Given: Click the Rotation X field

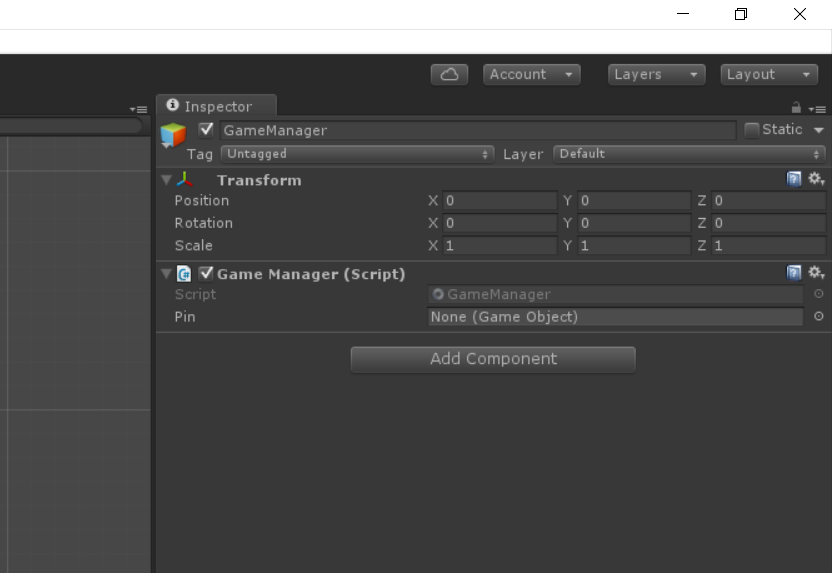Looking at the screenshot, I should pyautogui.click(x=500, y=223).
